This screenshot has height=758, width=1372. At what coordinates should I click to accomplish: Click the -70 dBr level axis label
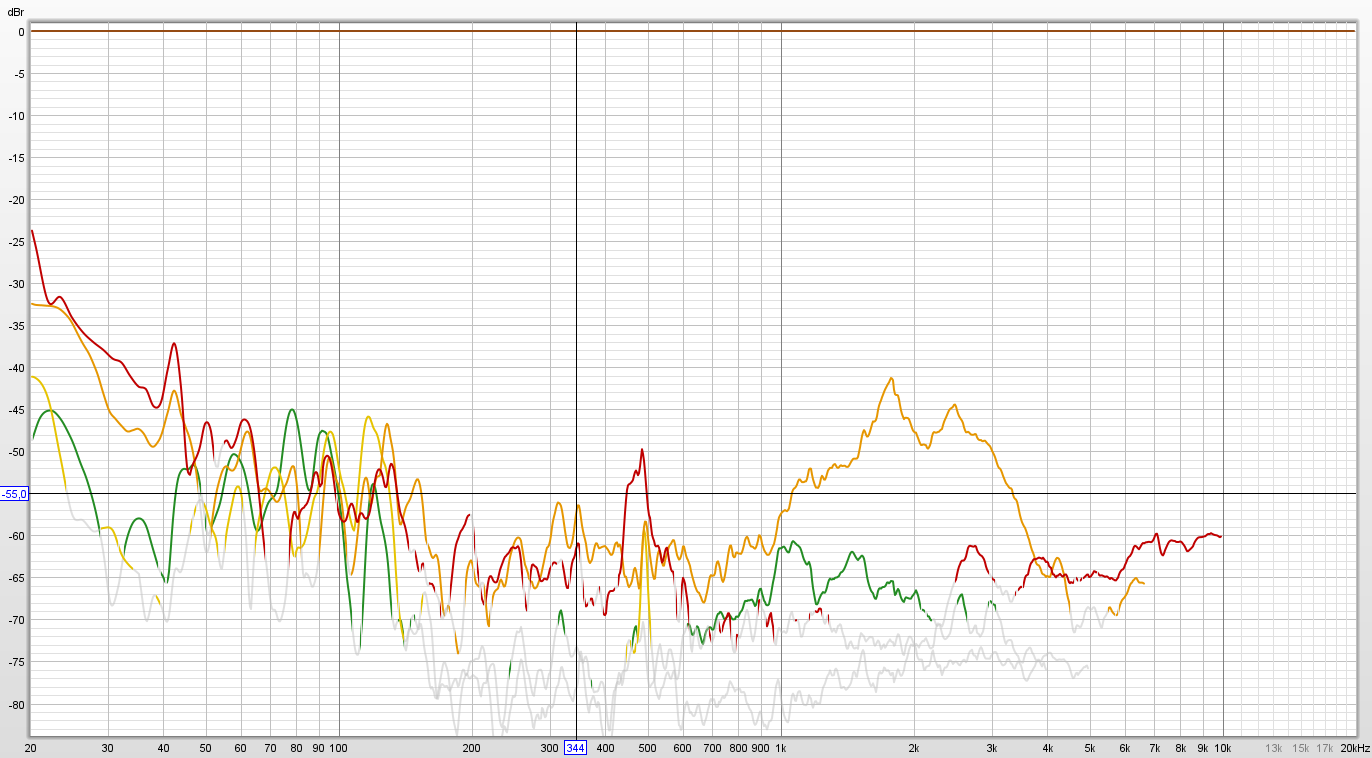[15, 620]
